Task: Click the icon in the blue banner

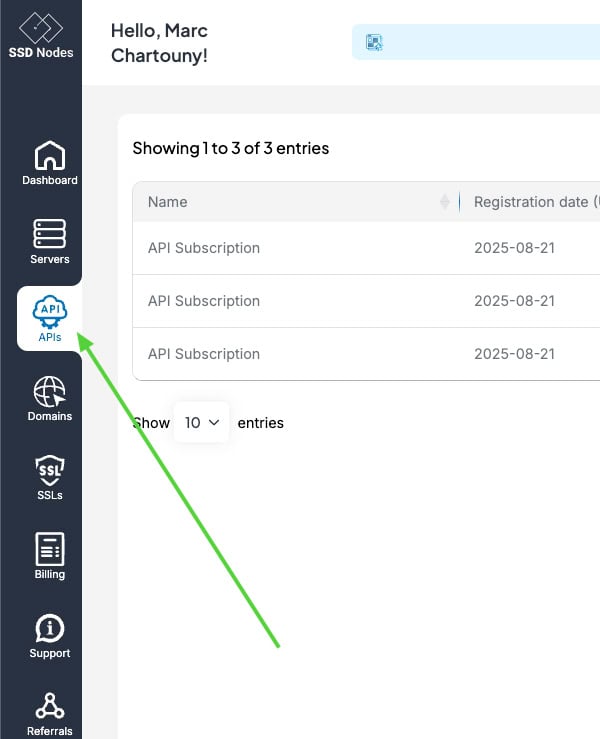Action: click(x=374, y=42)
